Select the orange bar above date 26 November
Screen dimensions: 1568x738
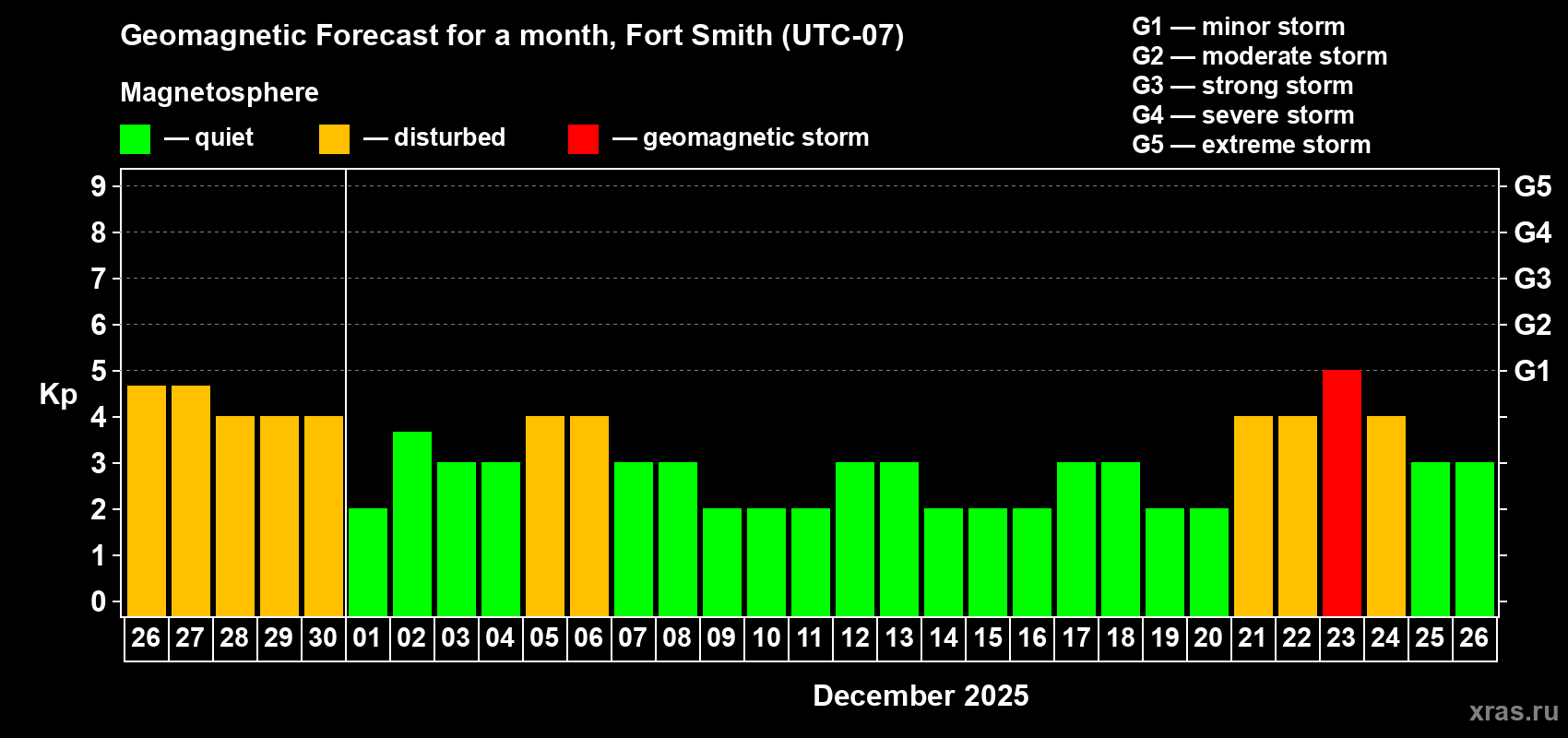[x=147, y=501]
